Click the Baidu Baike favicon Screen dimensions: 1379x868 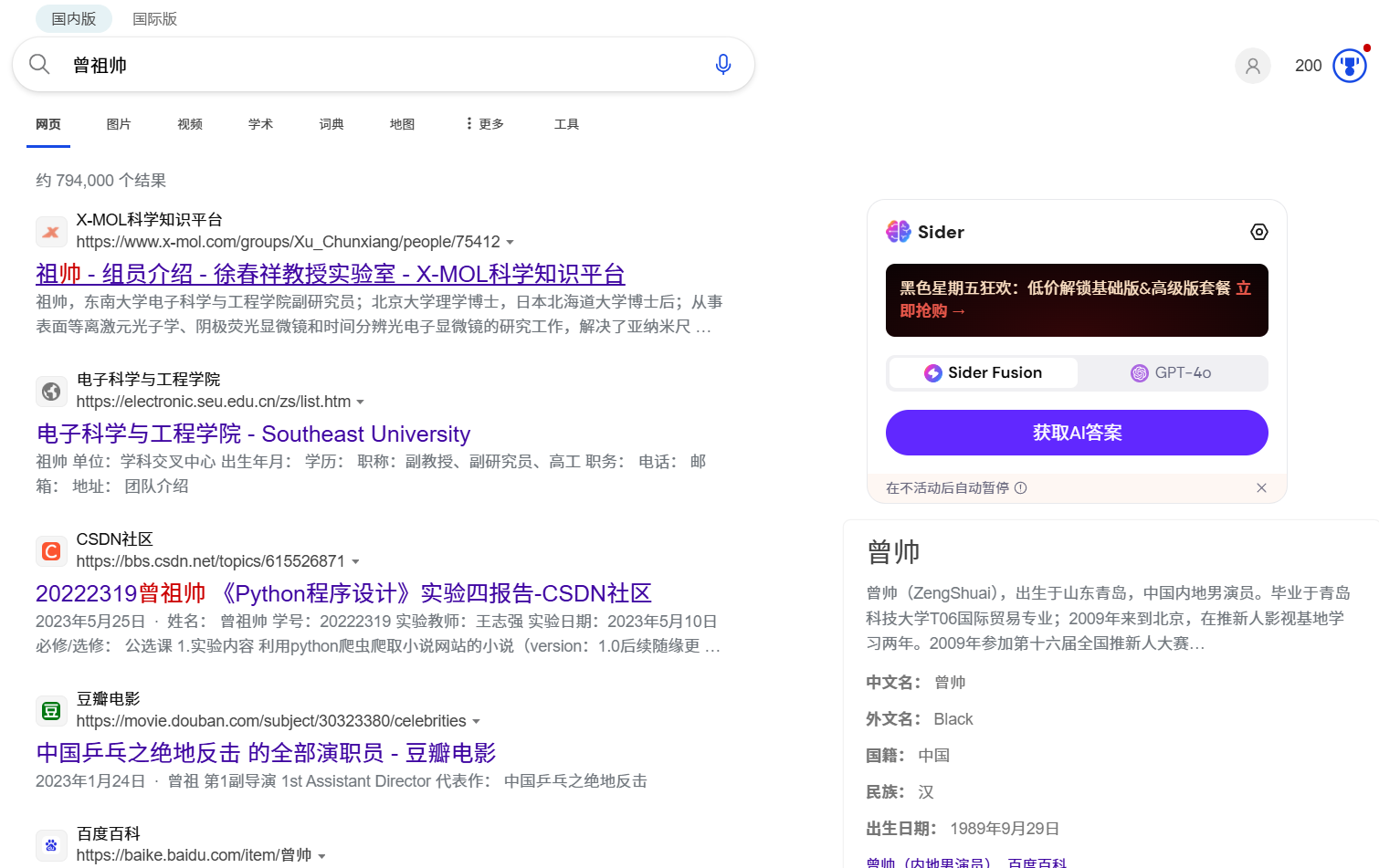[x=51, y=845]
